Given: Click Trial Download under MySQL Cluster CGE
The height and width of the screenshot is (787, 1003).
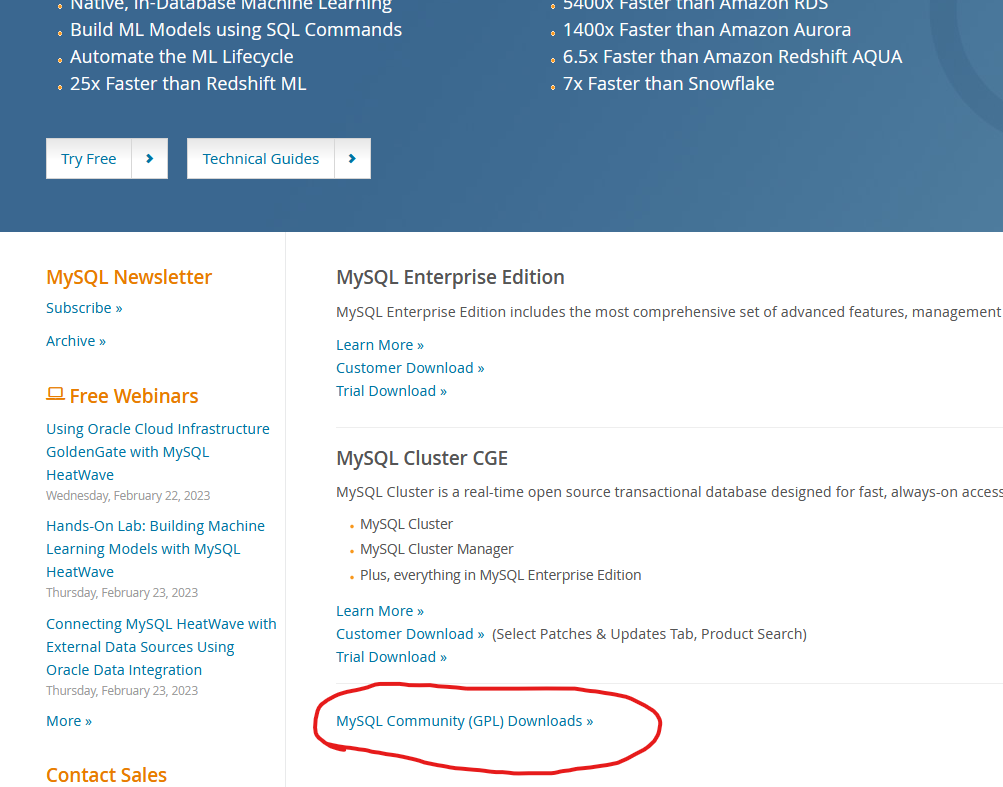Looking at the screenshot, I should pyautogui.click(x=391, y=657).
